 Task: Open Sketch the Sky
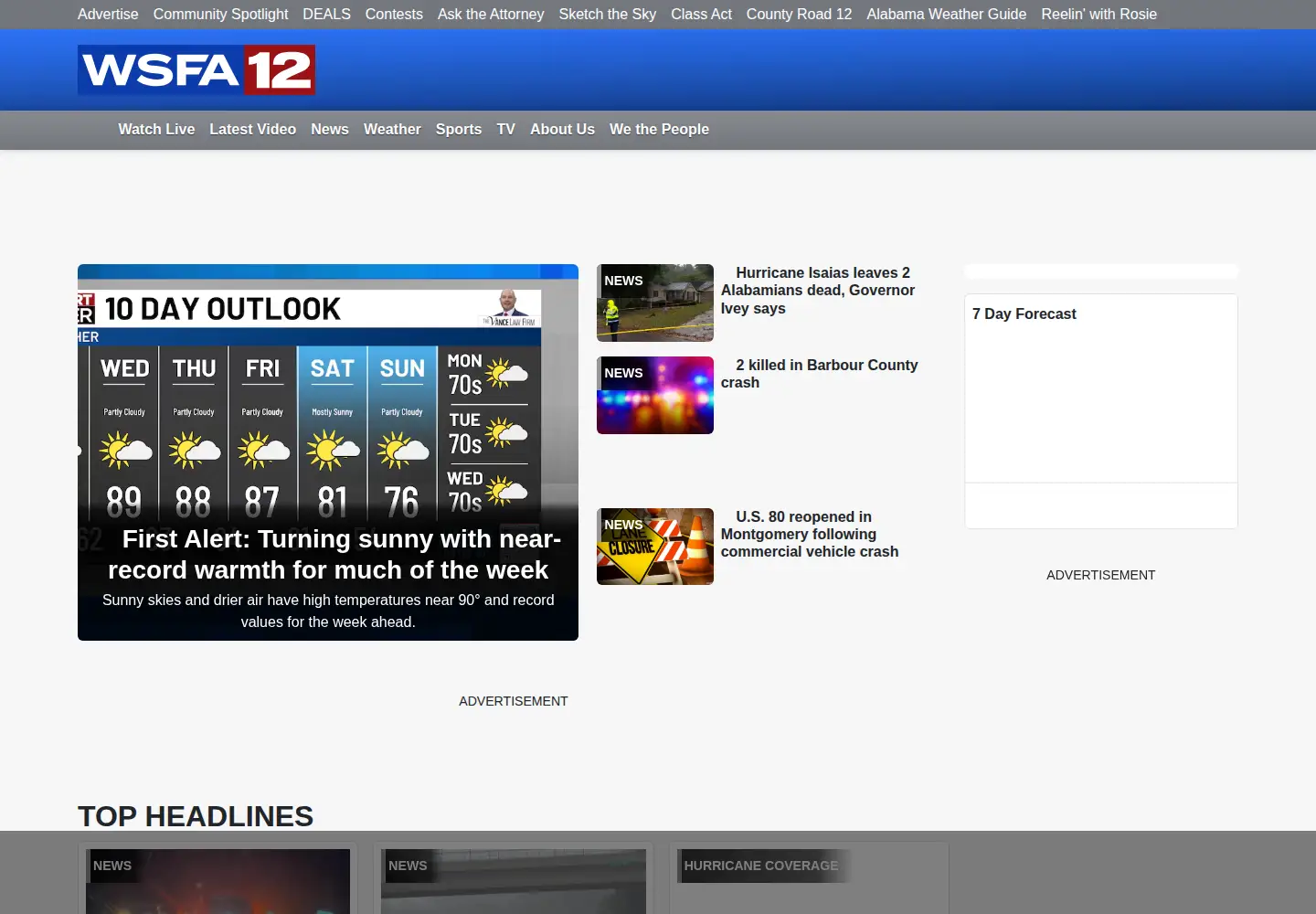click(x=608, y=15)
